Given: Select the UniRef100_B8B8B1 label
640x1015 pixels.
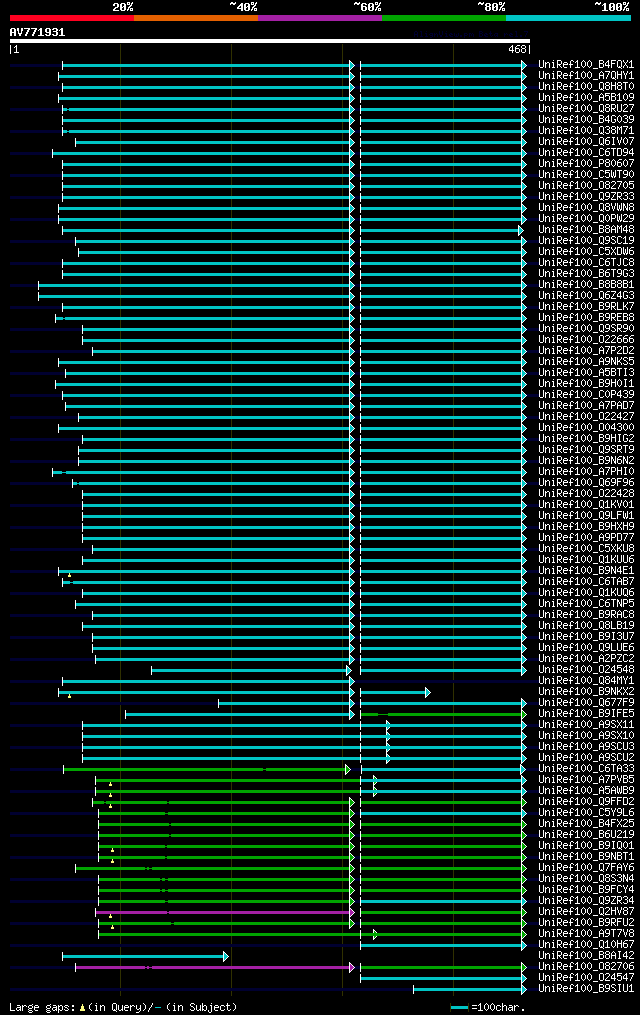Looking at the screenshot, I should 586,285.
